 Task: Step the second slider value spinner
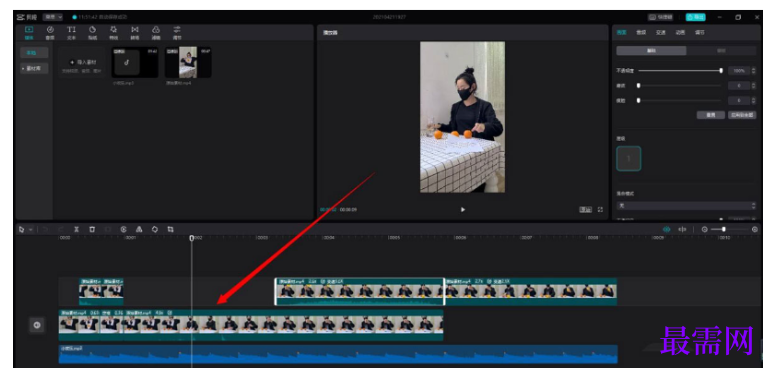pyautogui.click(x=754, y=86)
